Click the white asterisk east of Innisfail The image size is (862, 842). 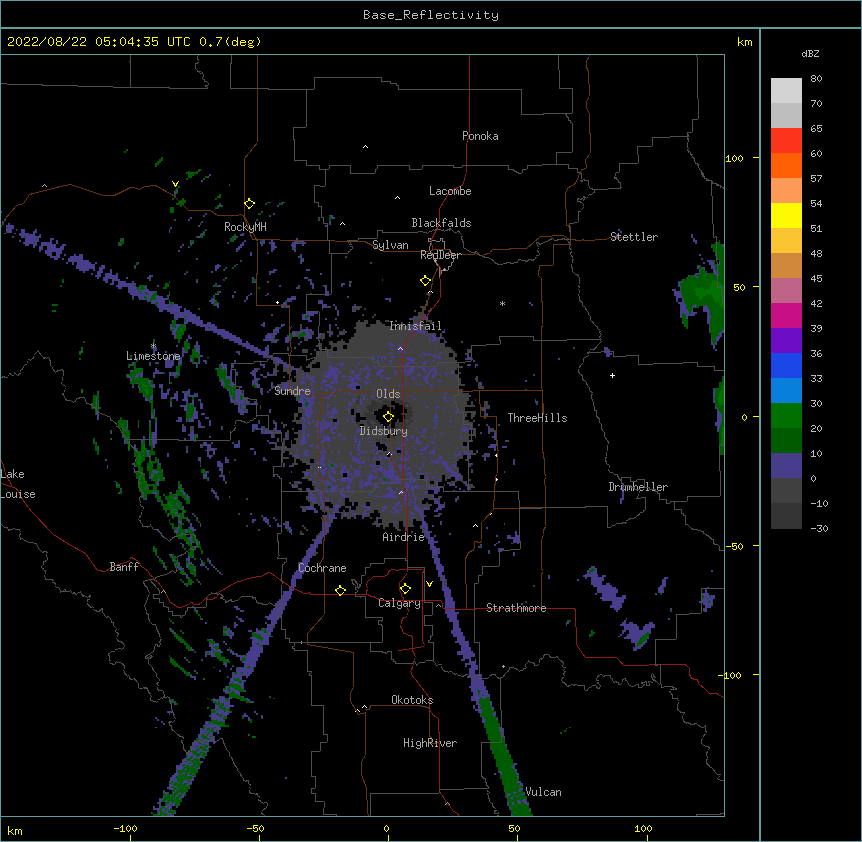502,303
